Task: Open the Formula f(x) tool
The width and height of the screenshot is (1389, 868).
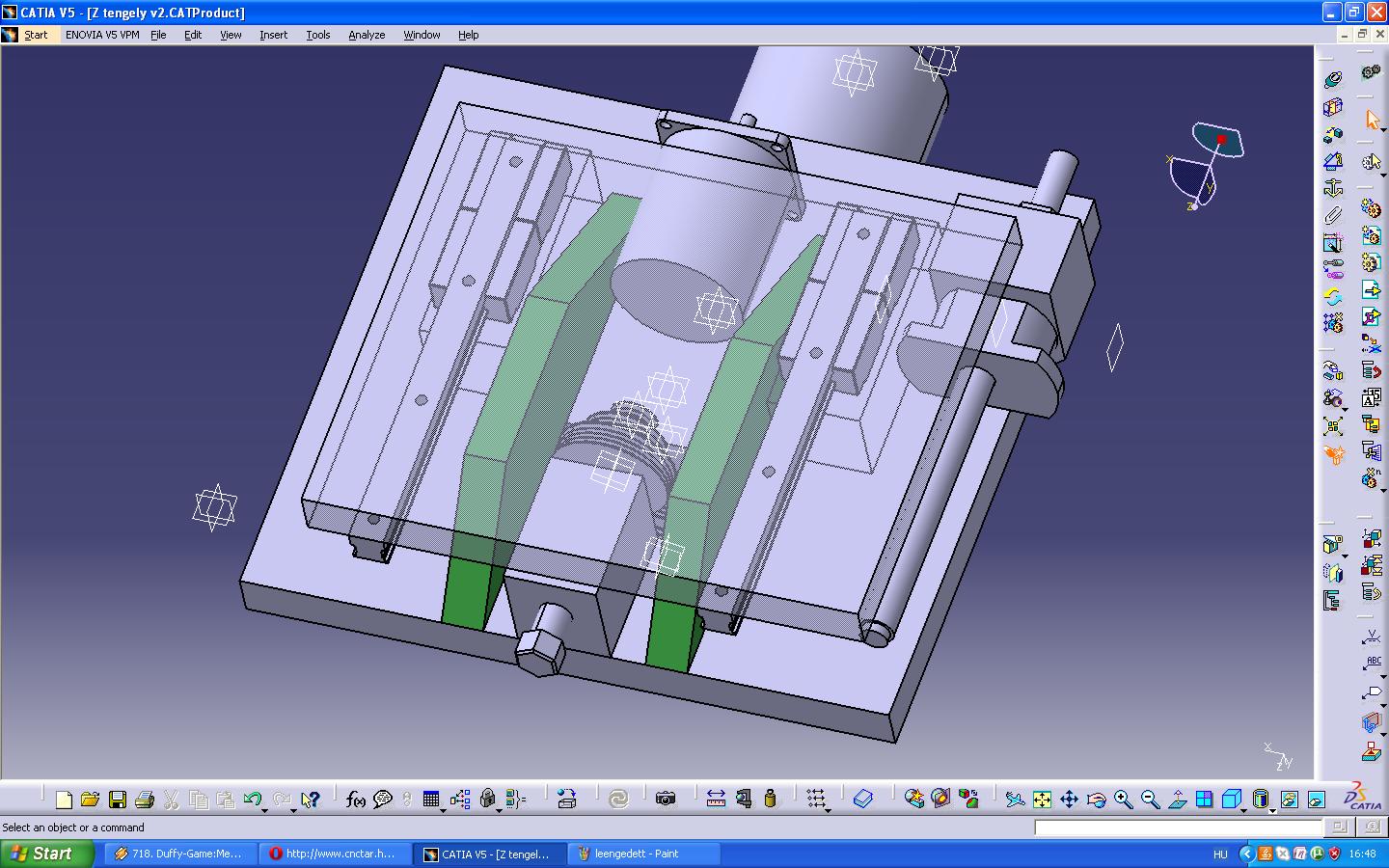Action: point(355,800)
